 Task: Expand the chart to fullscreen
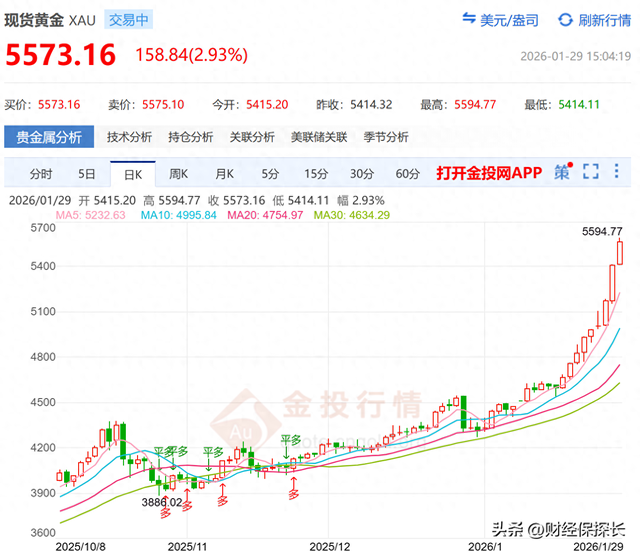tap(591, 171)
